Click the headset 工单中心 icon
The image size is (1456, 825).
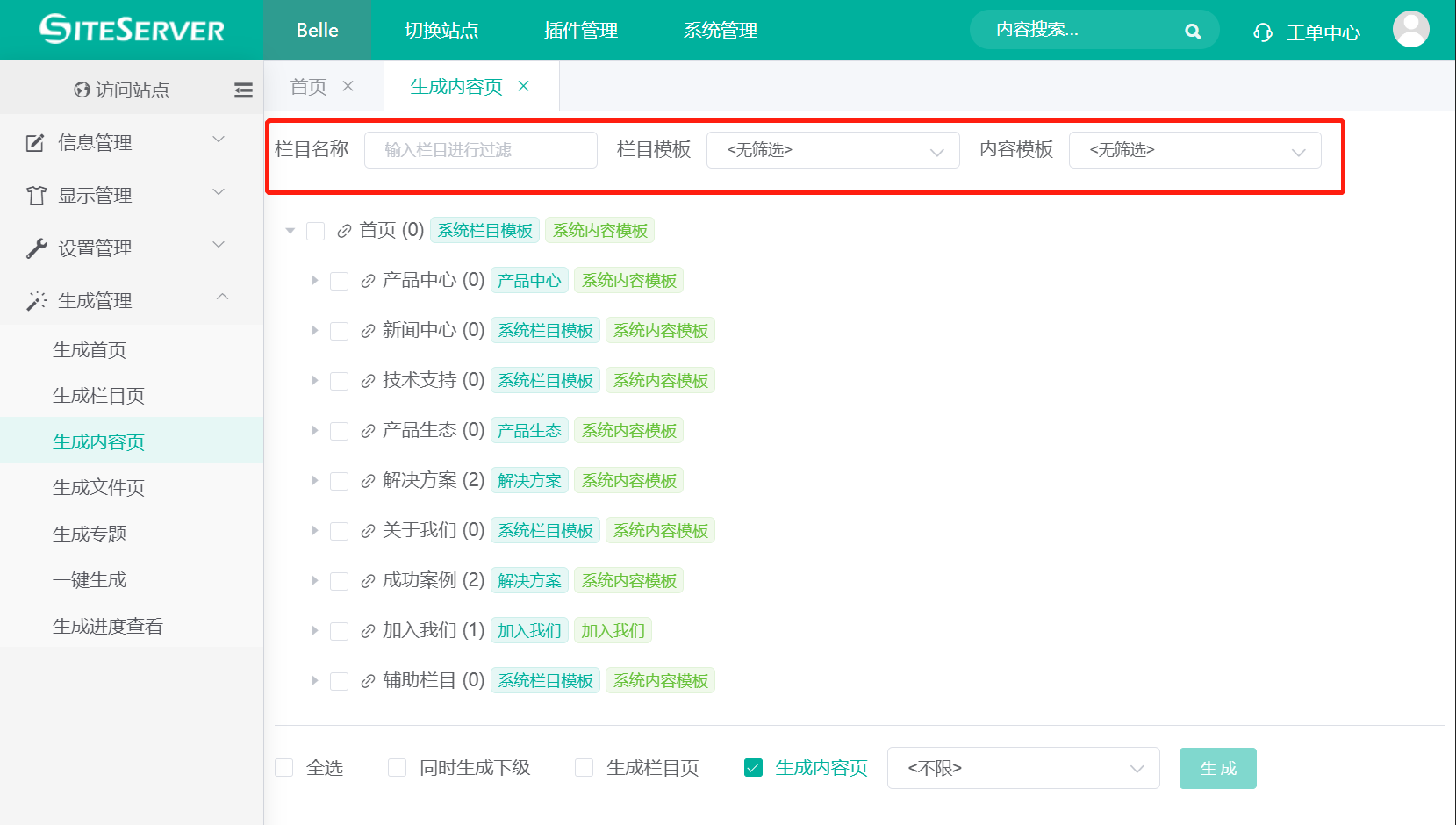pos(1262,32)
